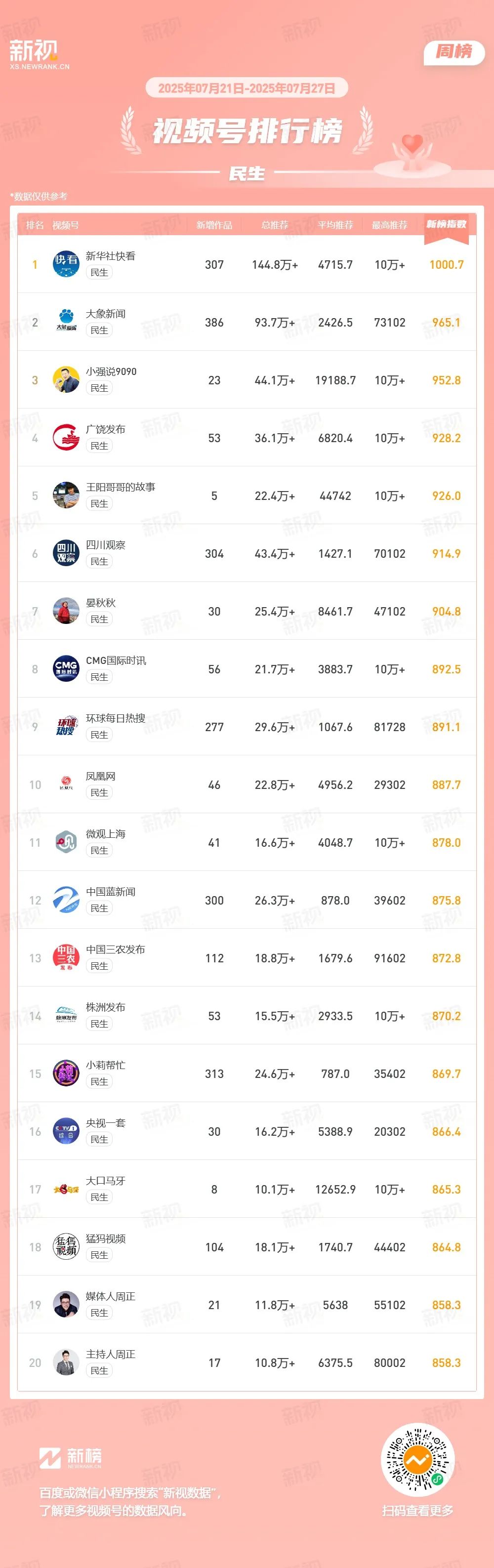This screenshot has width=494, height=1568.
Task: Open the 媒体人周正 account name
Action: 111,1296
